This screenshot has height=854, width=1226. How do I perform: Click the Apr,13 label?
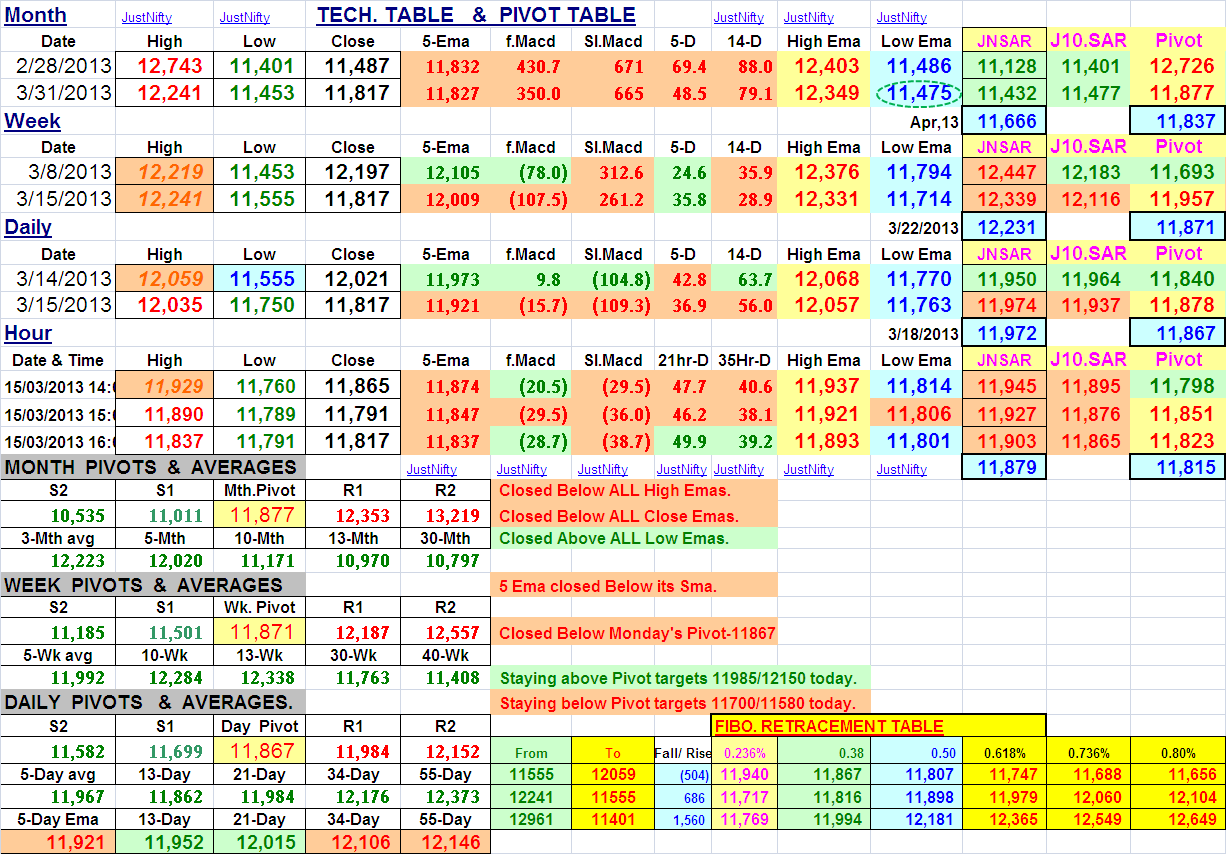point(935,121)
